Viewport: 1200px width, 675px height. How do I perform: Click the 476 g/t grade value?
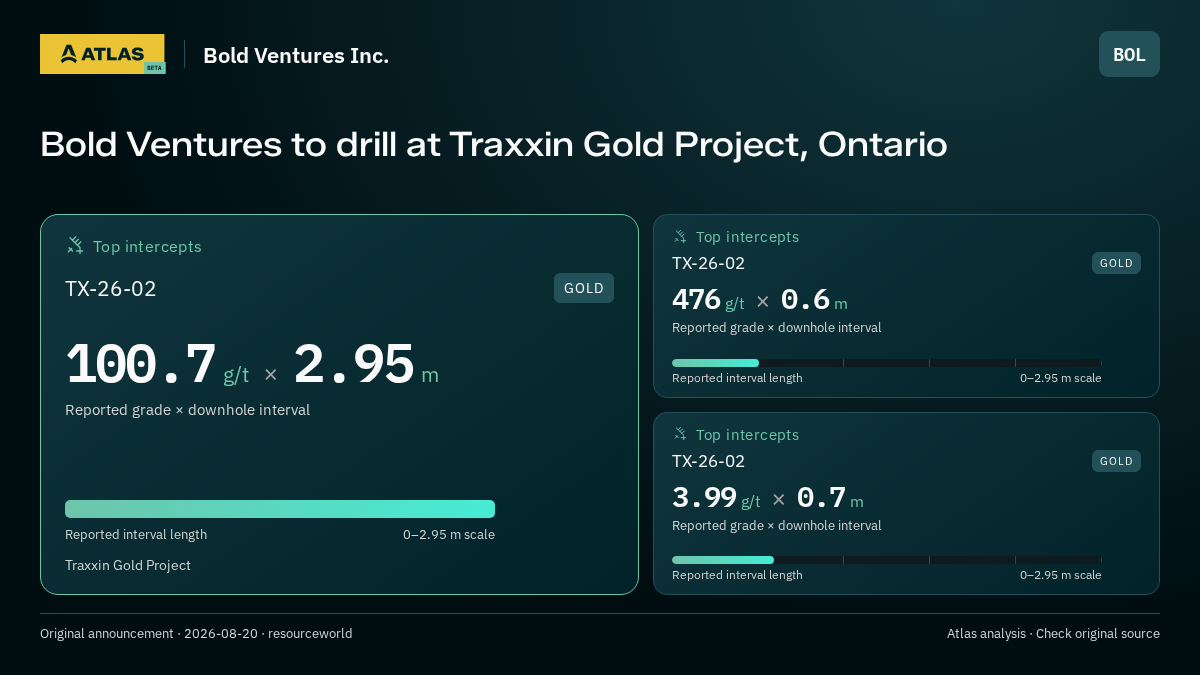[708, 300]
